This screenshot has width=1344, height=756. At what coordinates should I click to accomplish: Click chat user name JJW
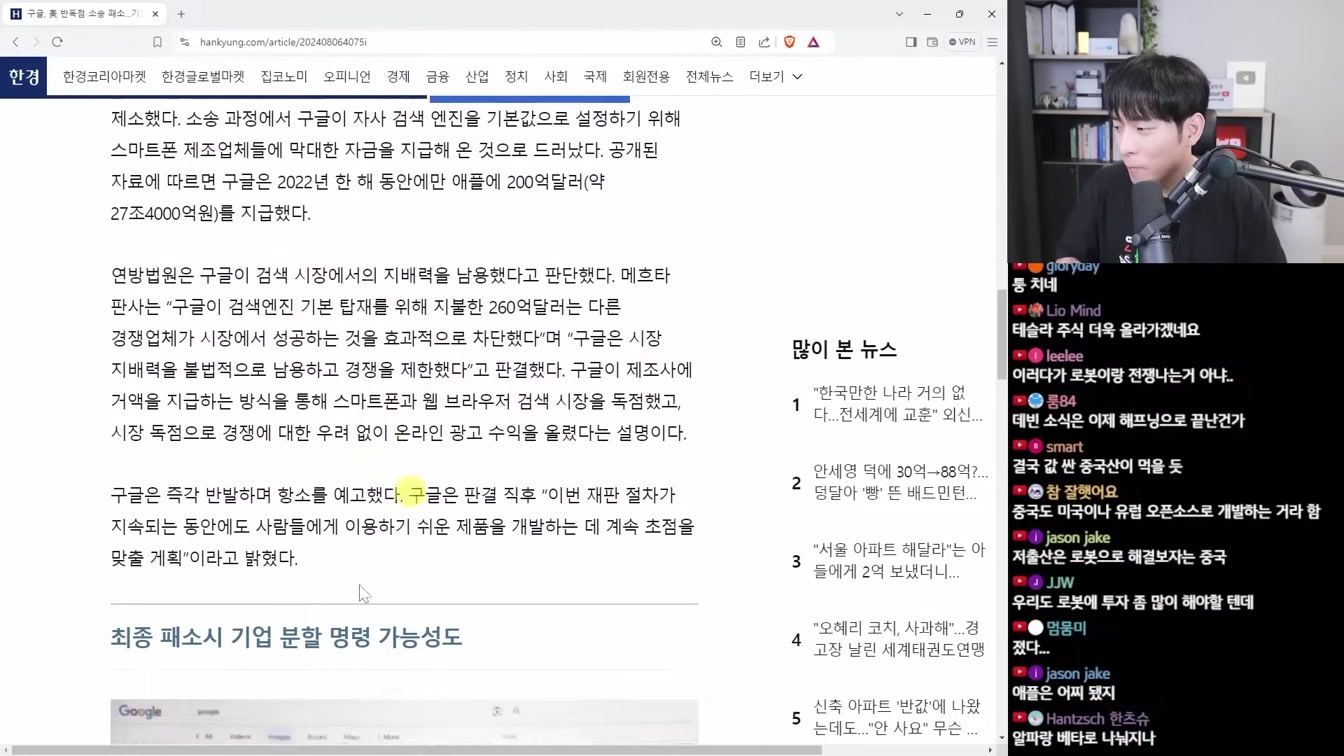click(x=1060, y=583)
